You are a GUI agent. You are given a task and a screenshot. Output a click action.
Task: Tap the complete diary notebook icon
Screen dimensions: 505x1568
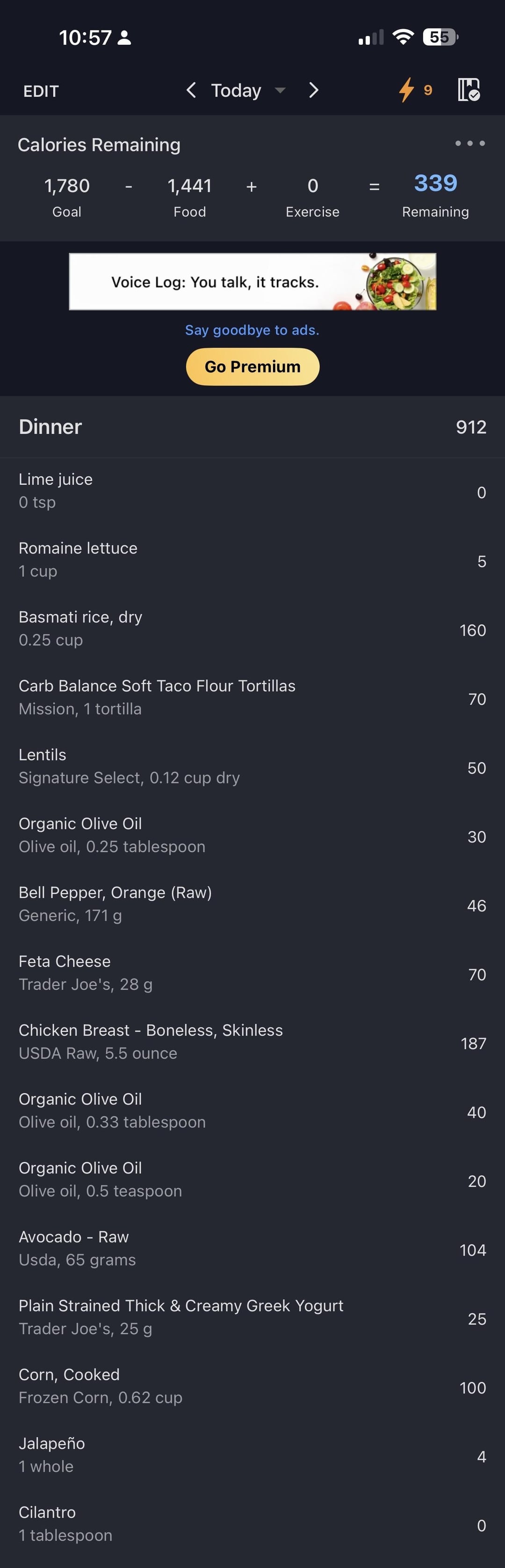[469, 90]
